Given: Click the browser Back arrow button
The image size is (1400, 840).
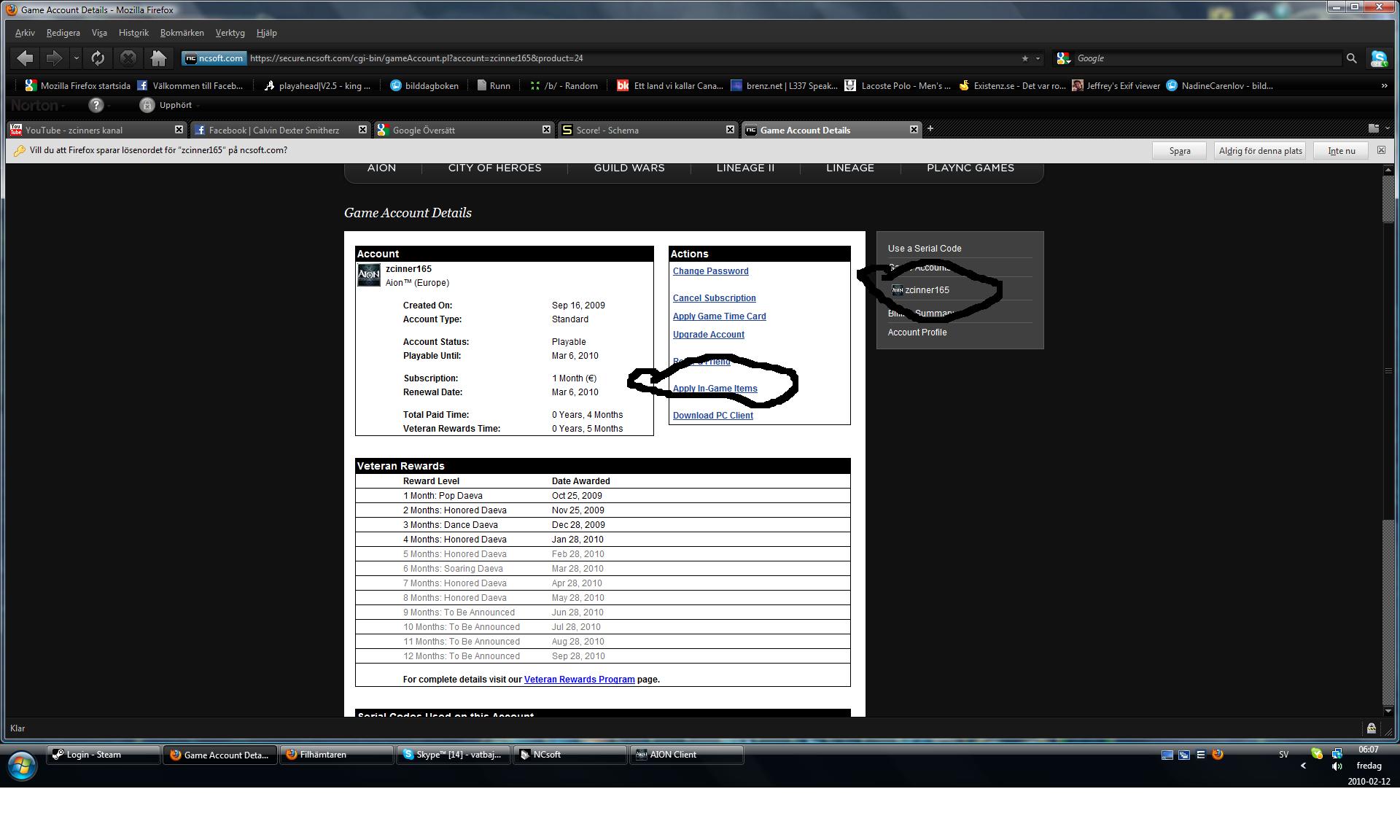Looking at the screenshot, I should (25, 58).
